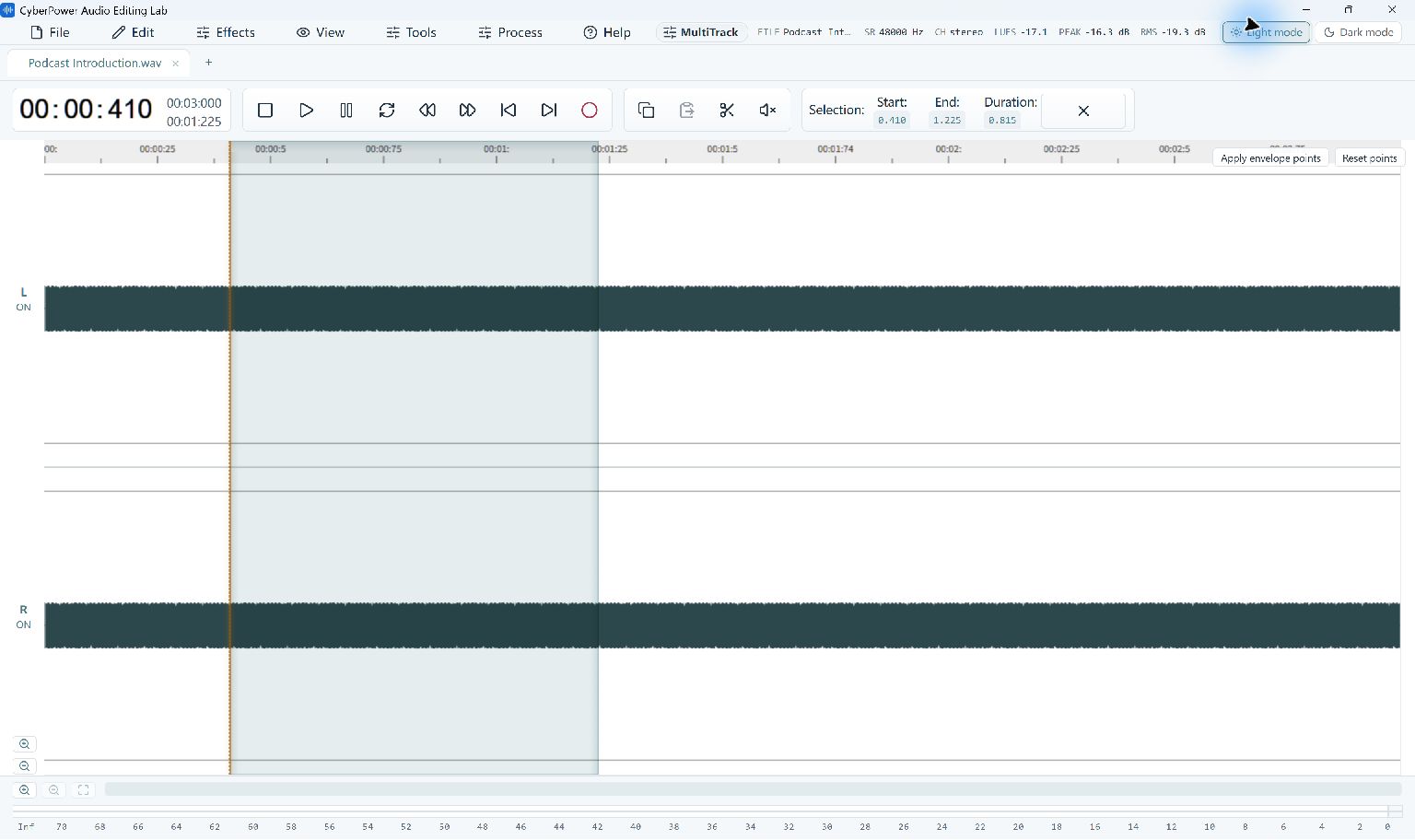Toggle left channel ON
The height and width of the screenshot is (840, 1415).
point(23,308)
